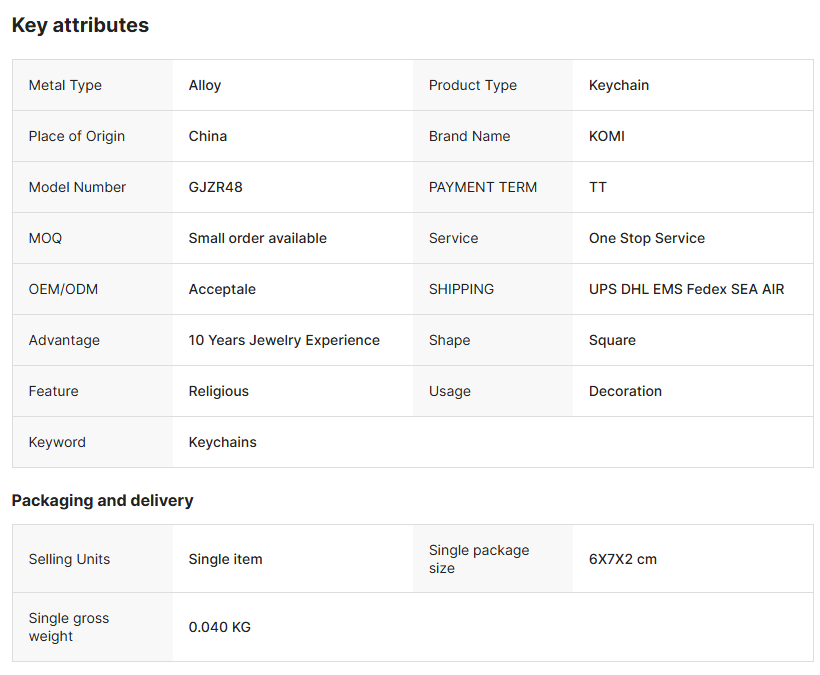Click the Decoration usage value
Viewport: 820px width, 675px height.
[625, 391]
